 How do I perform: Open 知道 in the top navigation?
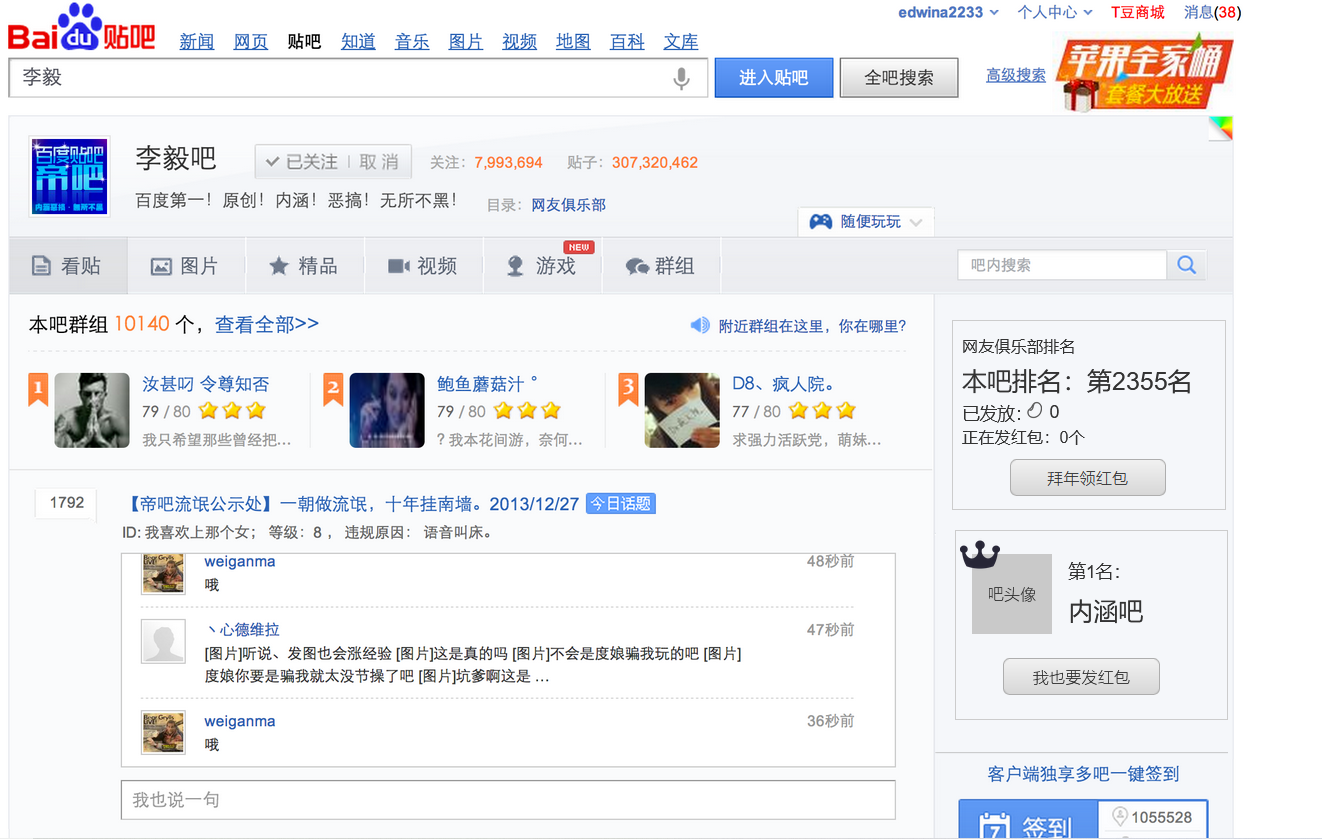point(358,42)
